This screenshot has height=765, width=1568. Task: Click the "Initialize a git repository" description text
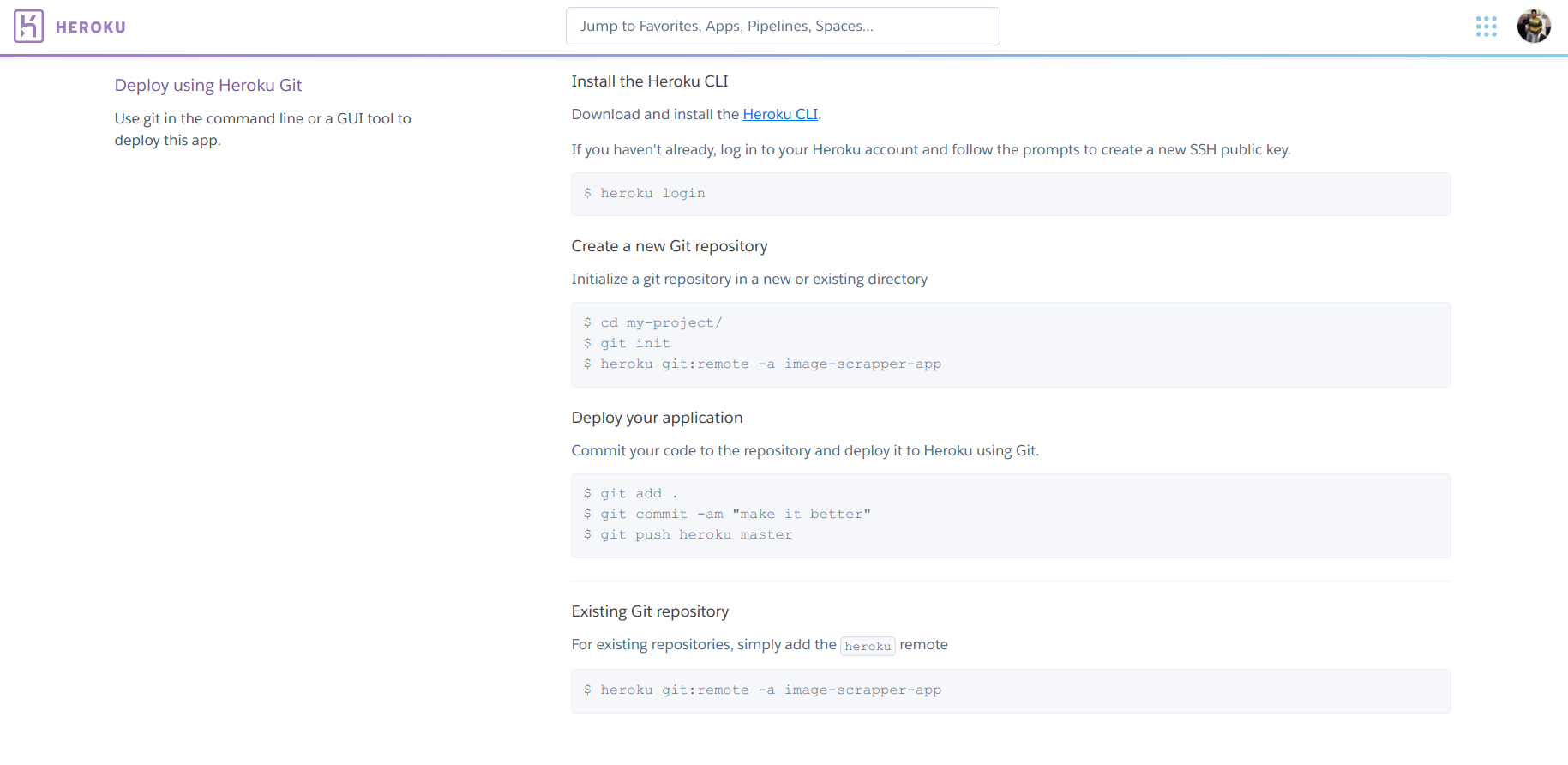[x=749, y=279]
